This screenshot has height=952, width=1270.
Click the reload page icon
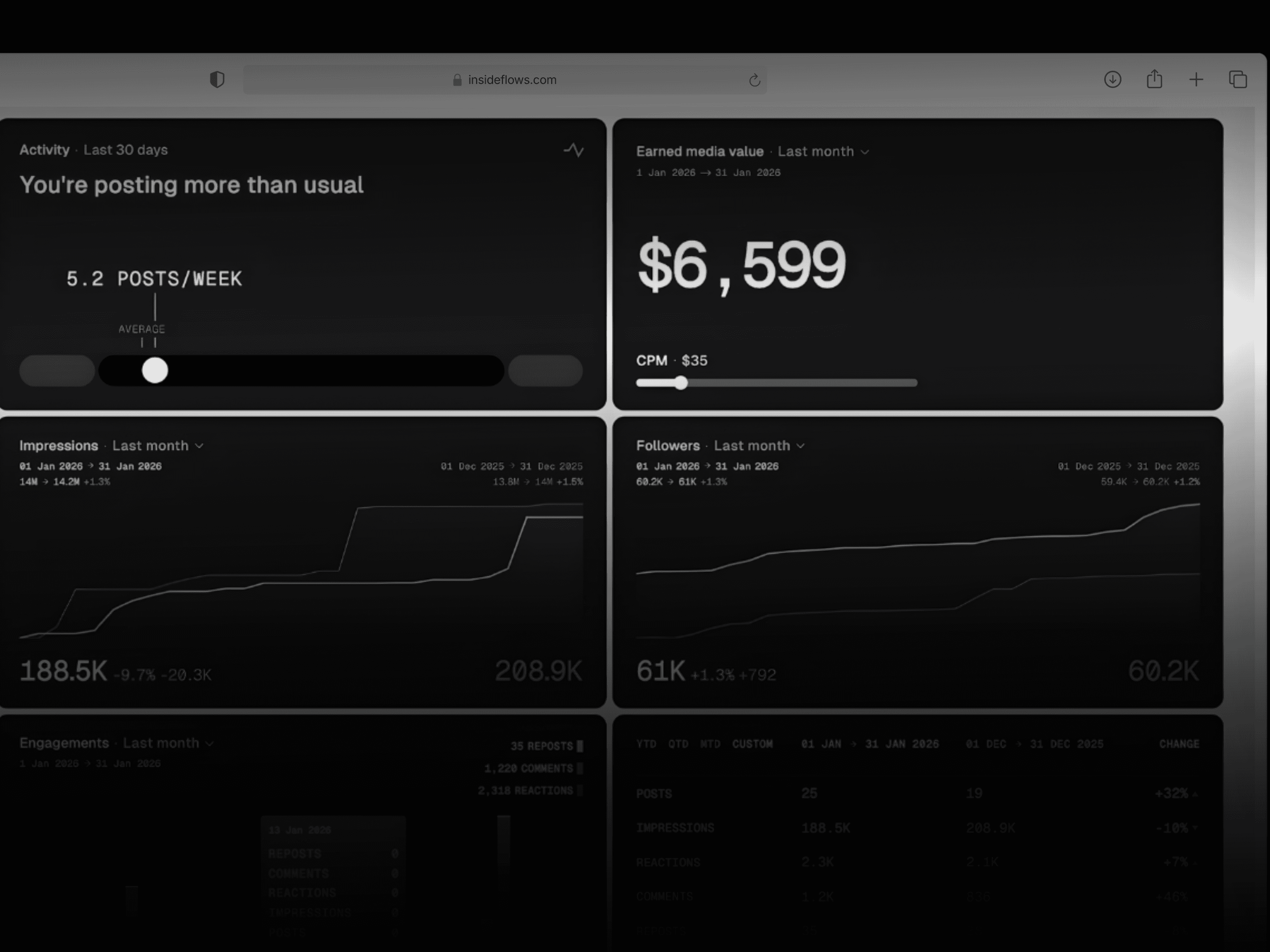(754, 80)
